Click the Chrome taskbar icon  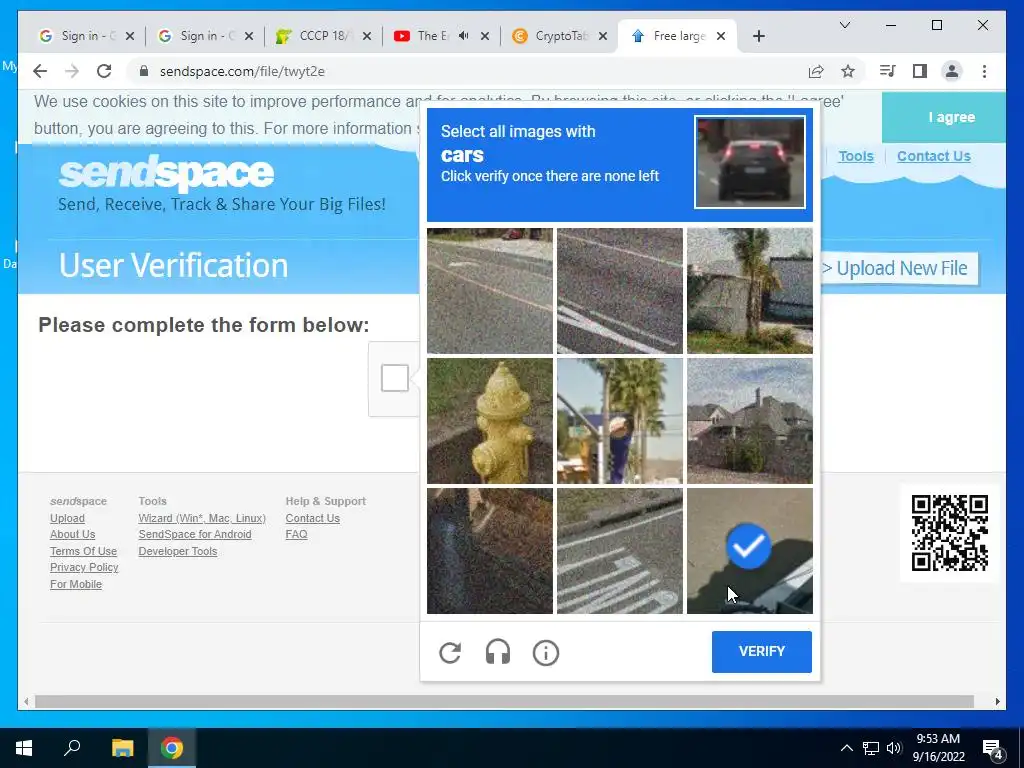(x=172, y=748)
